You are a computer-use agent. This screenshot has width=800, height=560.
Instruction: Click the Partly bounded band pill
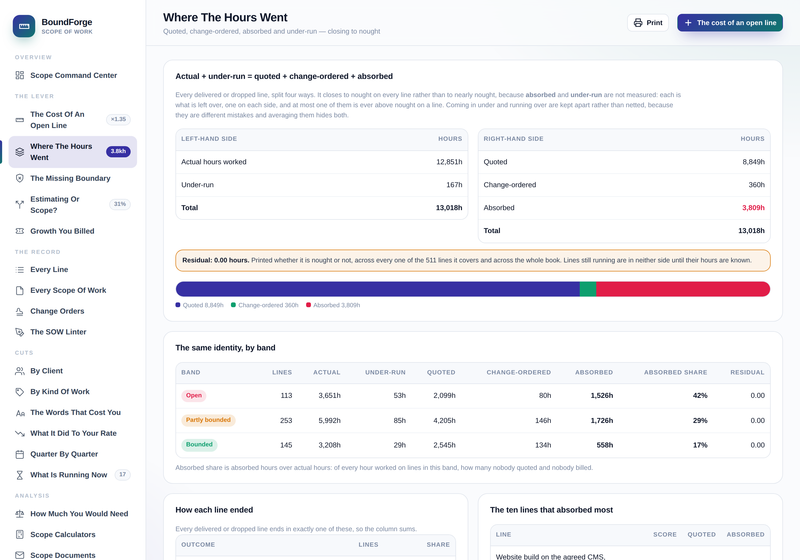coord(208,420)
